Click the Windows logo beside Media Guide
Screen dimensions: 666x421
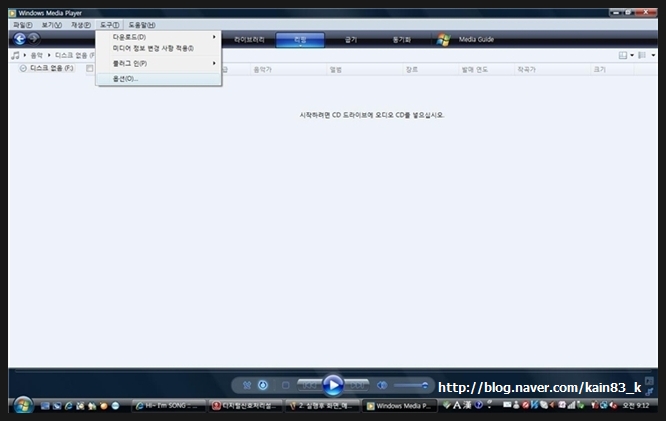click(443, 40)
